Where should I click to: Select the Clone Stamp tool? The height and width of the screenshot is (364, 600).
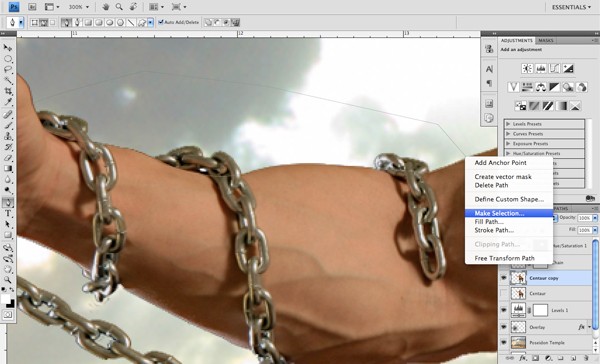pos(8,136)
